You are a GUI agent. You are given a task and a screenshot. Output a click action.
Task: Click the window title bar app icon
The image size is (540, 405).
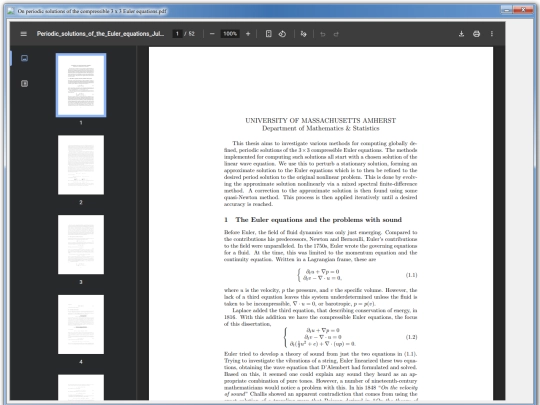click(11, 11)
